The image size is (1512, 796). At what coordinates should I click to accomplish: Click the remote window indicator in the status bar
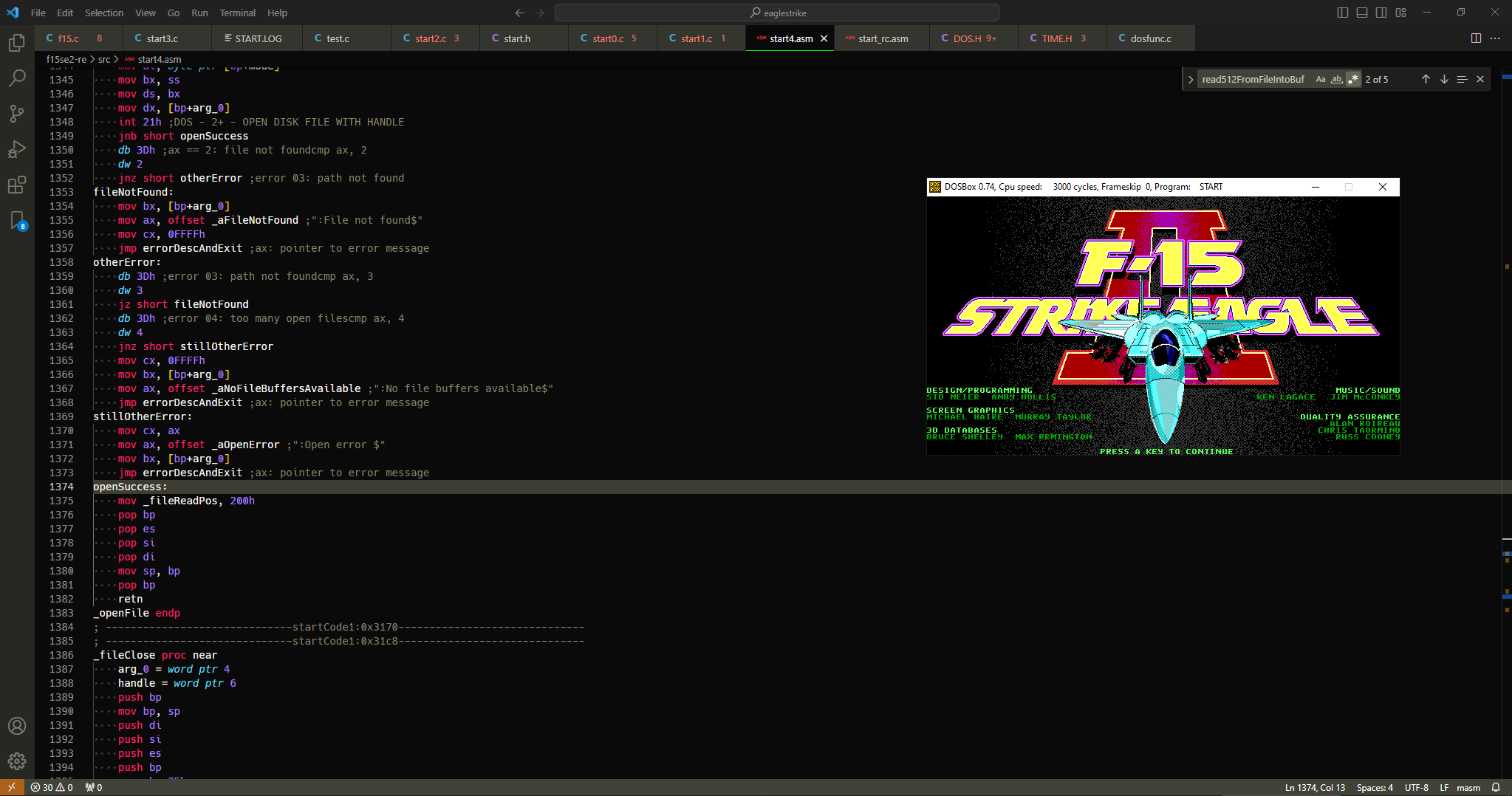pyautogui.click(x=12, y=787)
